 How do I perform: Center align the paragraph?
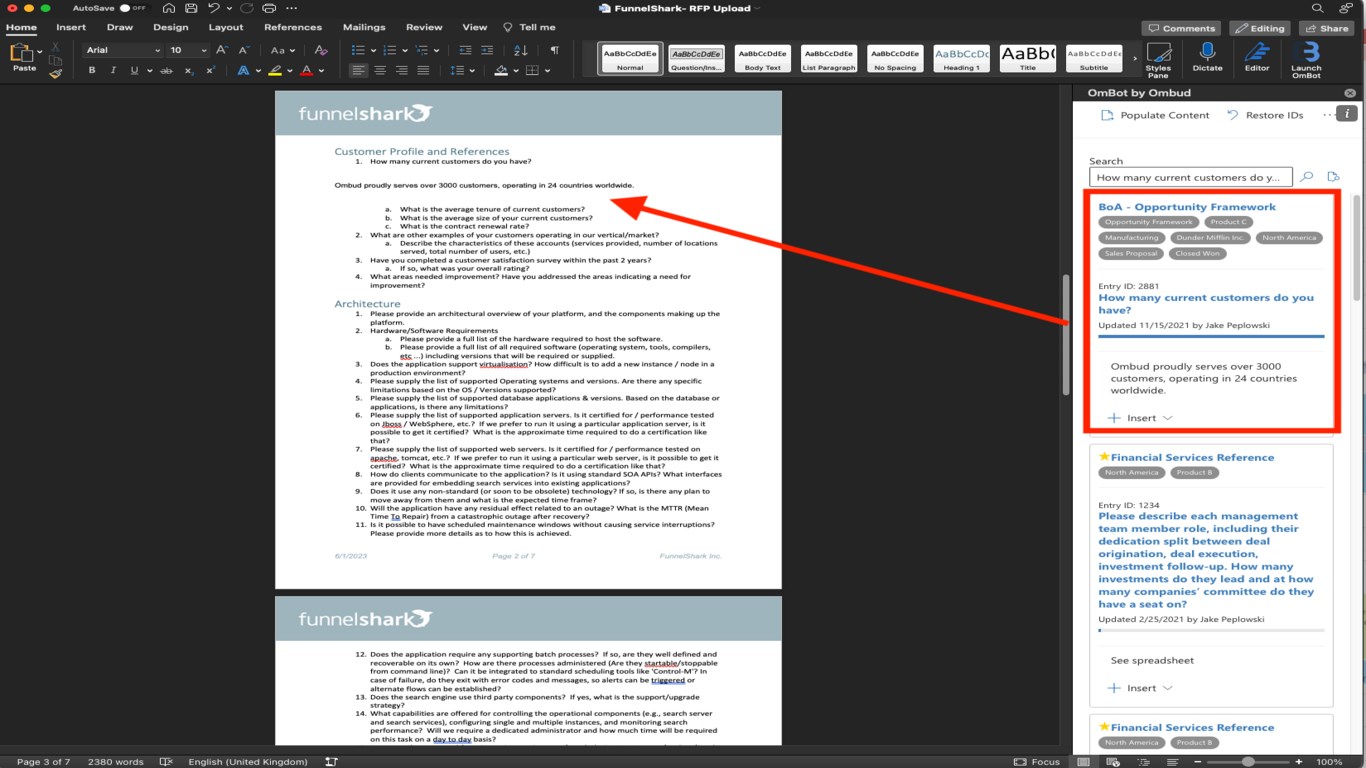pyautogui.click(x=380, y=71)
